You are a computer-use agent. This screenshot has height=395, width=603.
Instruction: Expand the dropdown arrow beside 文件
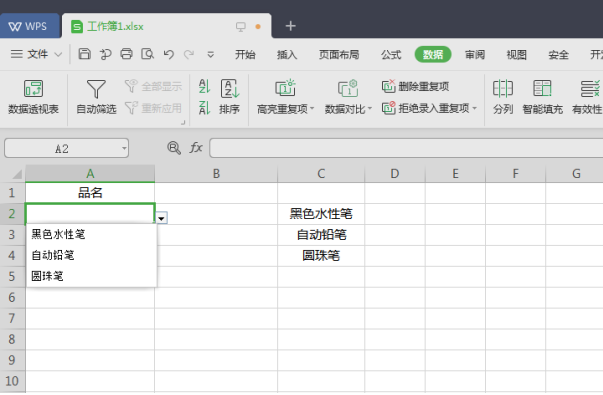point(58,54)
